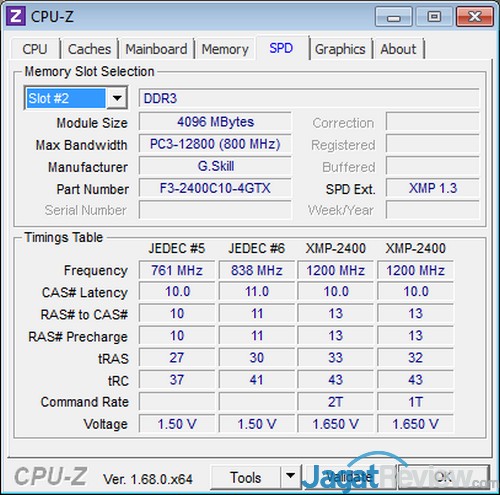Click the Tools button
The height and width of the screenshot is (495, 500).
[246, 477]
